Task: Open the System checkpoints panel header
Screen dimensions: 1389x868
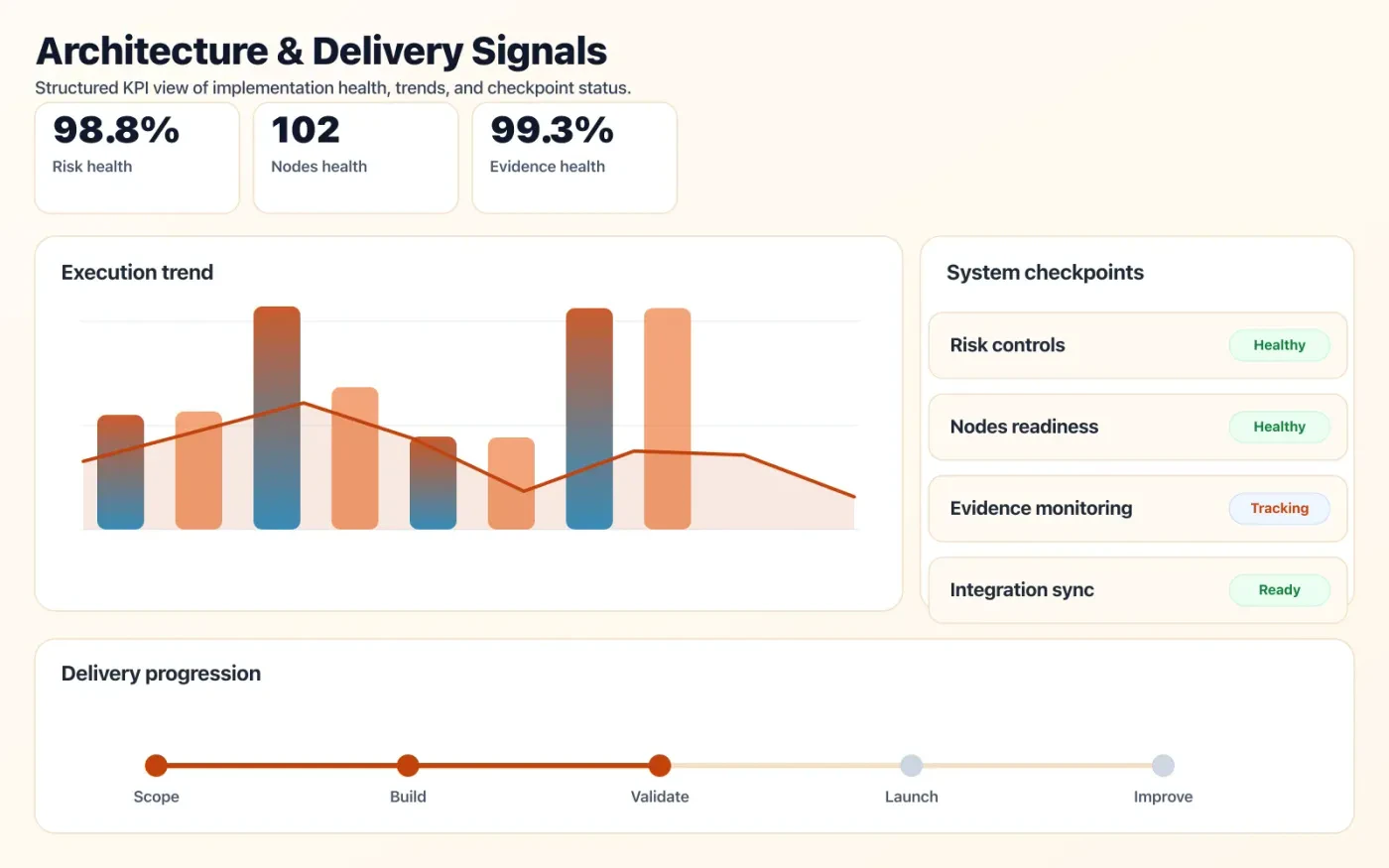Action: [x=1045, y=272]
